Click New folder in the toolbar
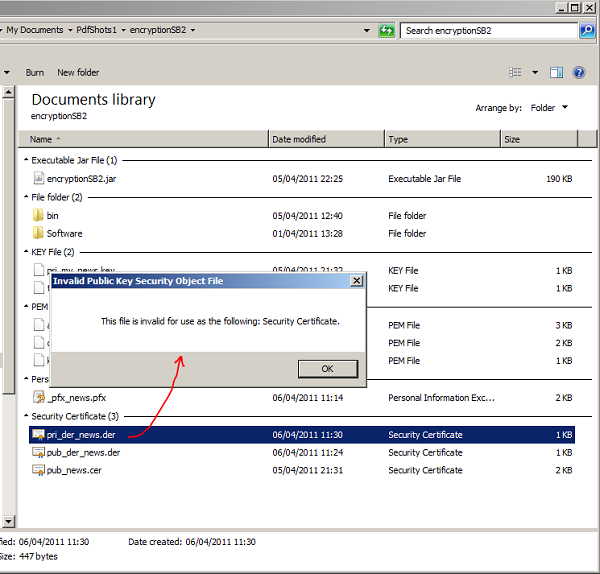This screenshot has height=574, width=600. [x=78, y=72]
